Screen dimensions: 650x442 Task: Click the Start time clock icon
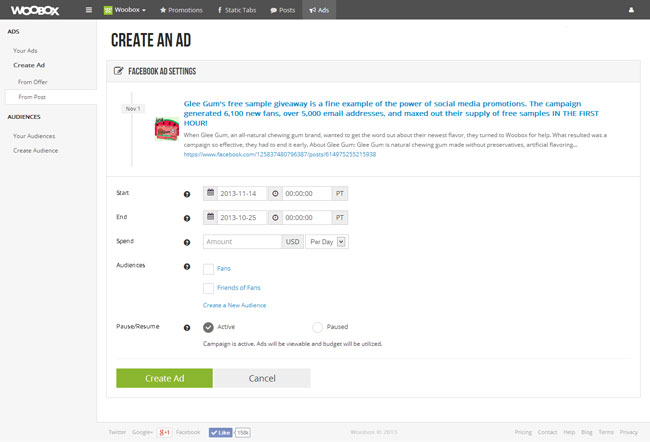275,194
